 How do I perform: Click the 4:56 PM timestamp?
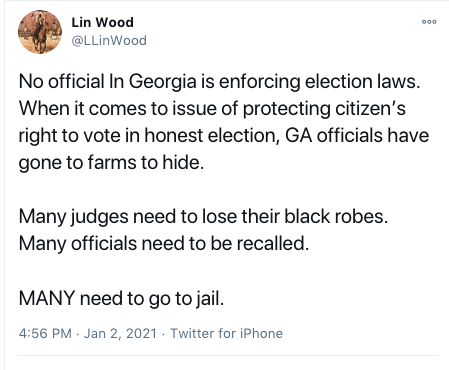coord(45,333)
